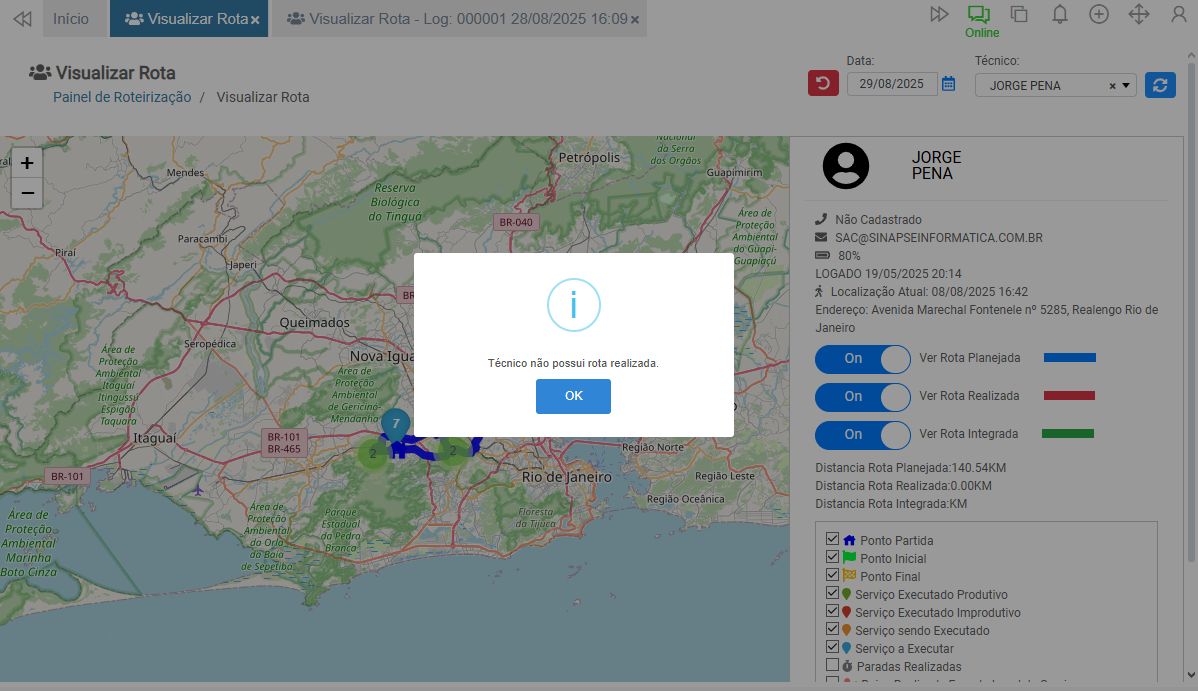
Task: Open the Visualizar Rota Log tab
Action: pyautogui.click(x=456, y=19)
